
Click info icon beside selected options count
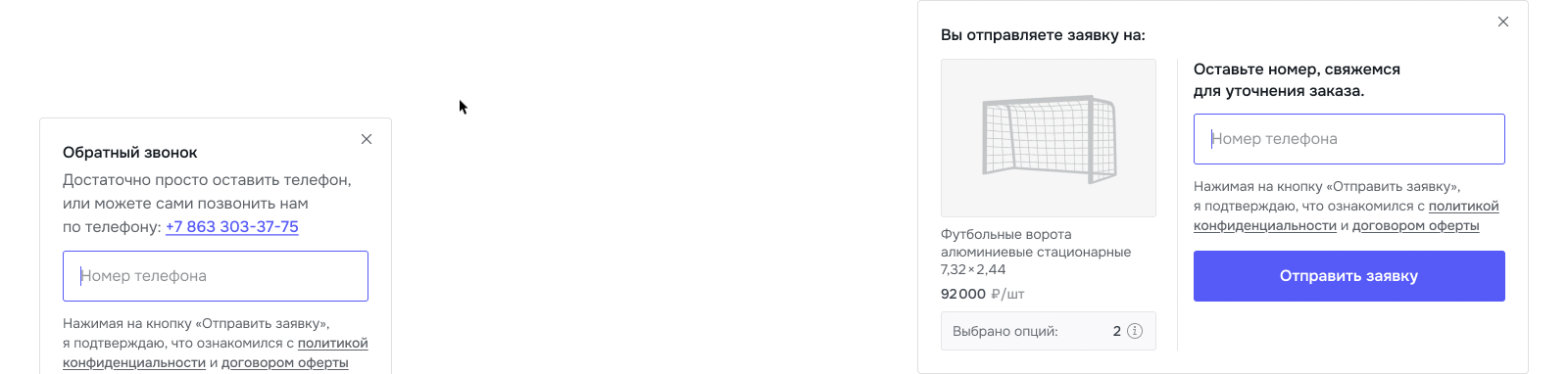[1135, 331]
